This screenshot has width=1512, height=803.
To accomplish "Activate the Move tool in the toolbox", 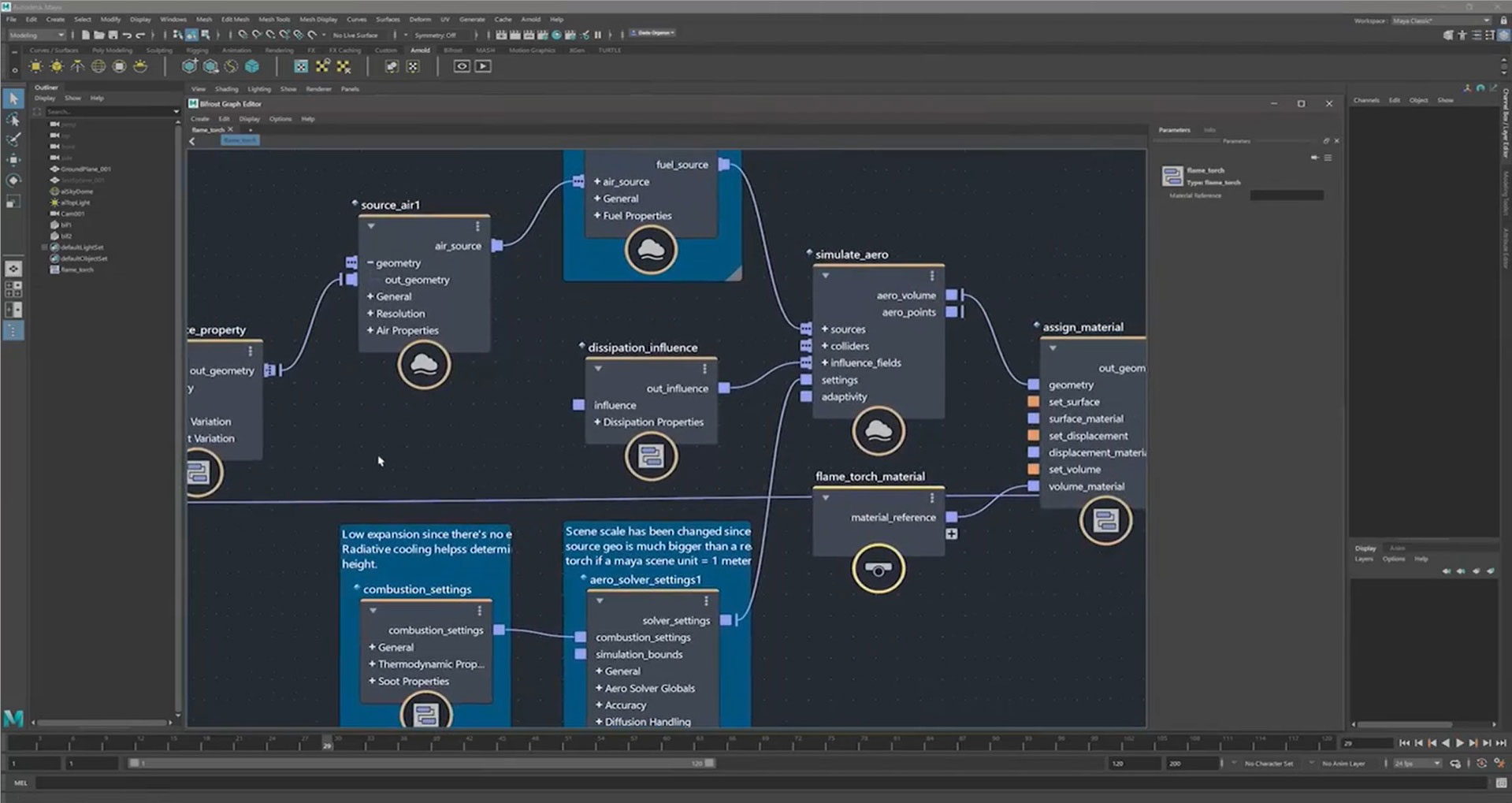I will tap(13, 160).
